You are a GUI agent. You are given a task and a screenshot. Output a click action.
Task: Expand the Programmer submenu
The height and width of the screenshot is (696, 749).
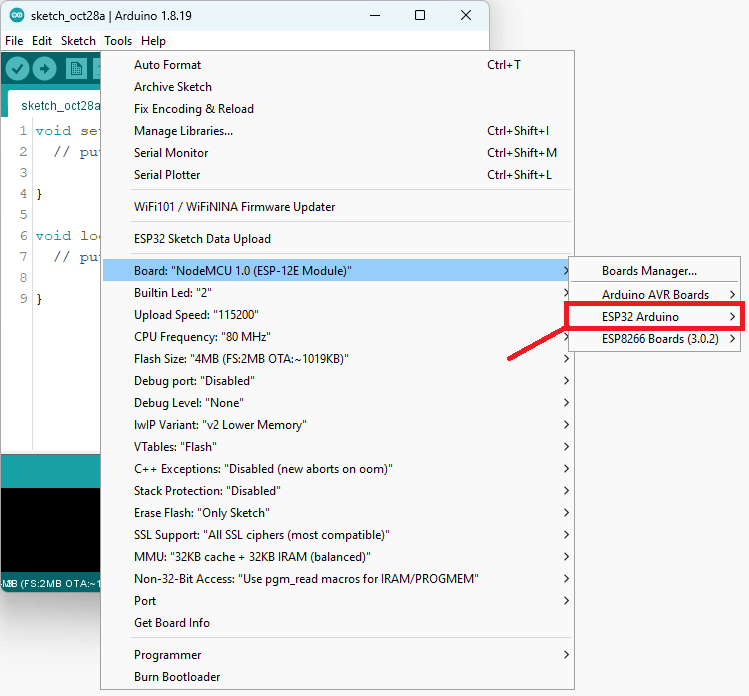coord(337,654)
